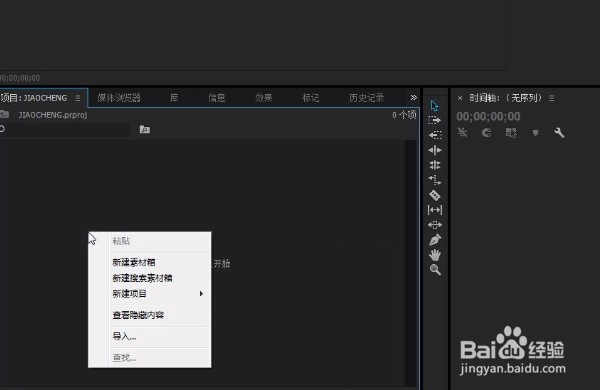Image resolution: width=600 pixels, height=390 pixels.
Task: Click monitor timecode below preview
Action: tap(20, 78)
